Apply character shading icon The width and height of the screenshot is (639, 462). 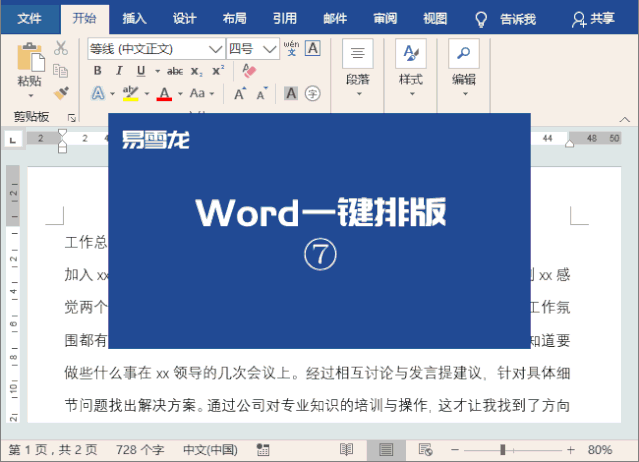[x=291, y=94]
